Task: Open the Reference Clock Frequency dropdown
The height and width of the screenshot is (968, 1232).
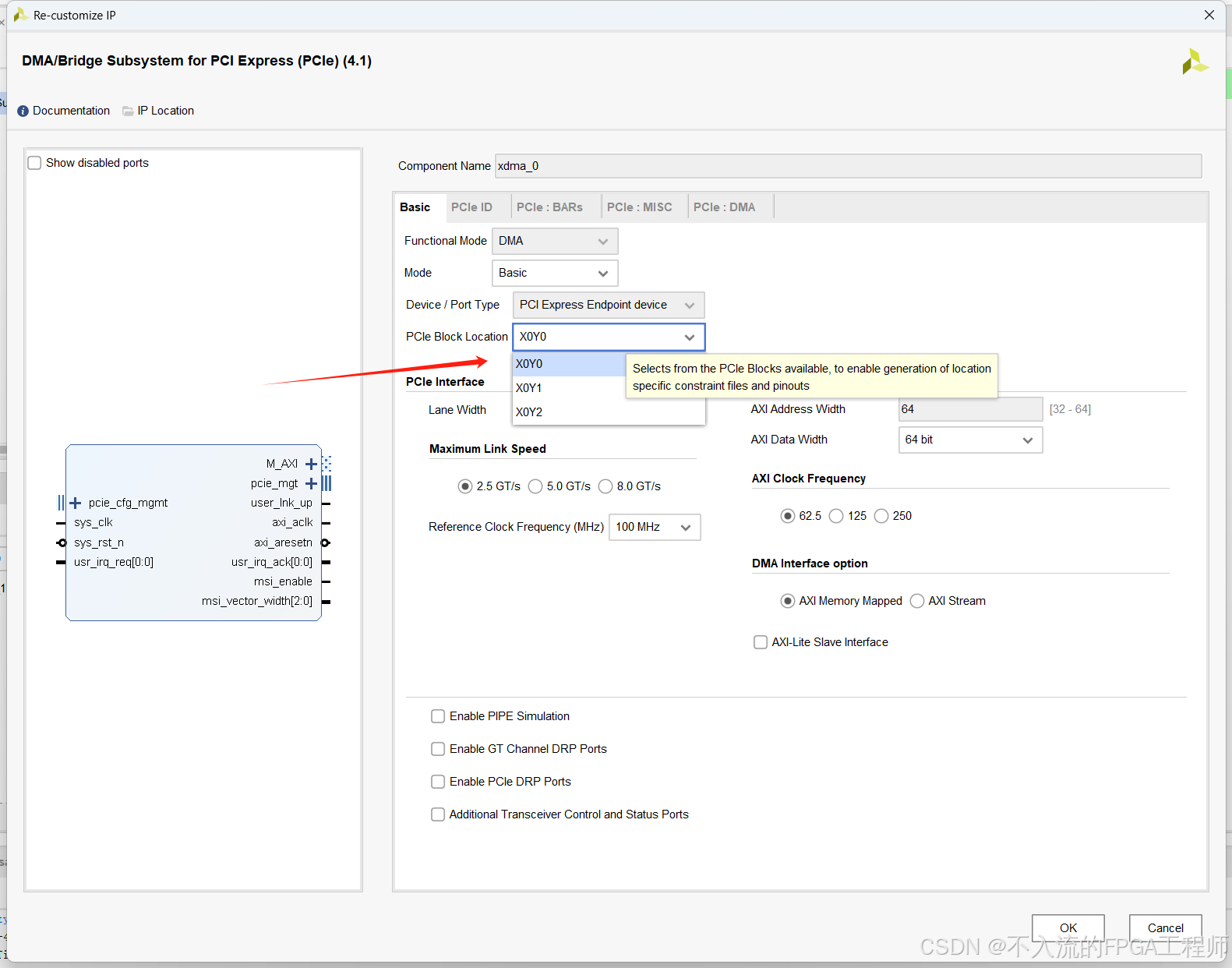Action: (x=655, y=527)
